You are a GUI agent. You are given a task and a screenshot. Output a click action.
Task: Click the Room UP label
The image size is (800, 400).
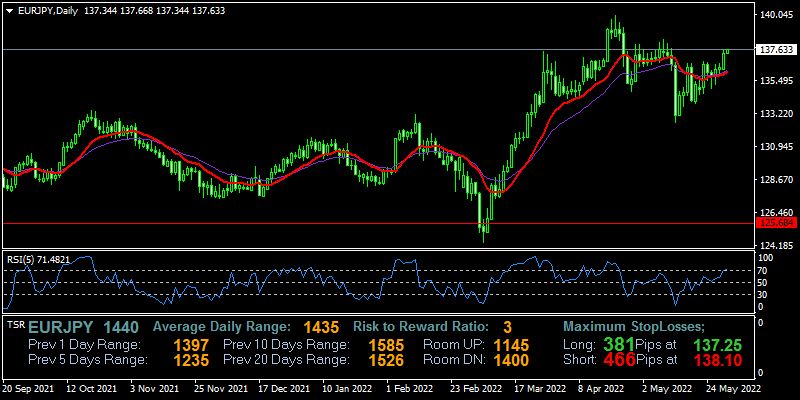454,344
